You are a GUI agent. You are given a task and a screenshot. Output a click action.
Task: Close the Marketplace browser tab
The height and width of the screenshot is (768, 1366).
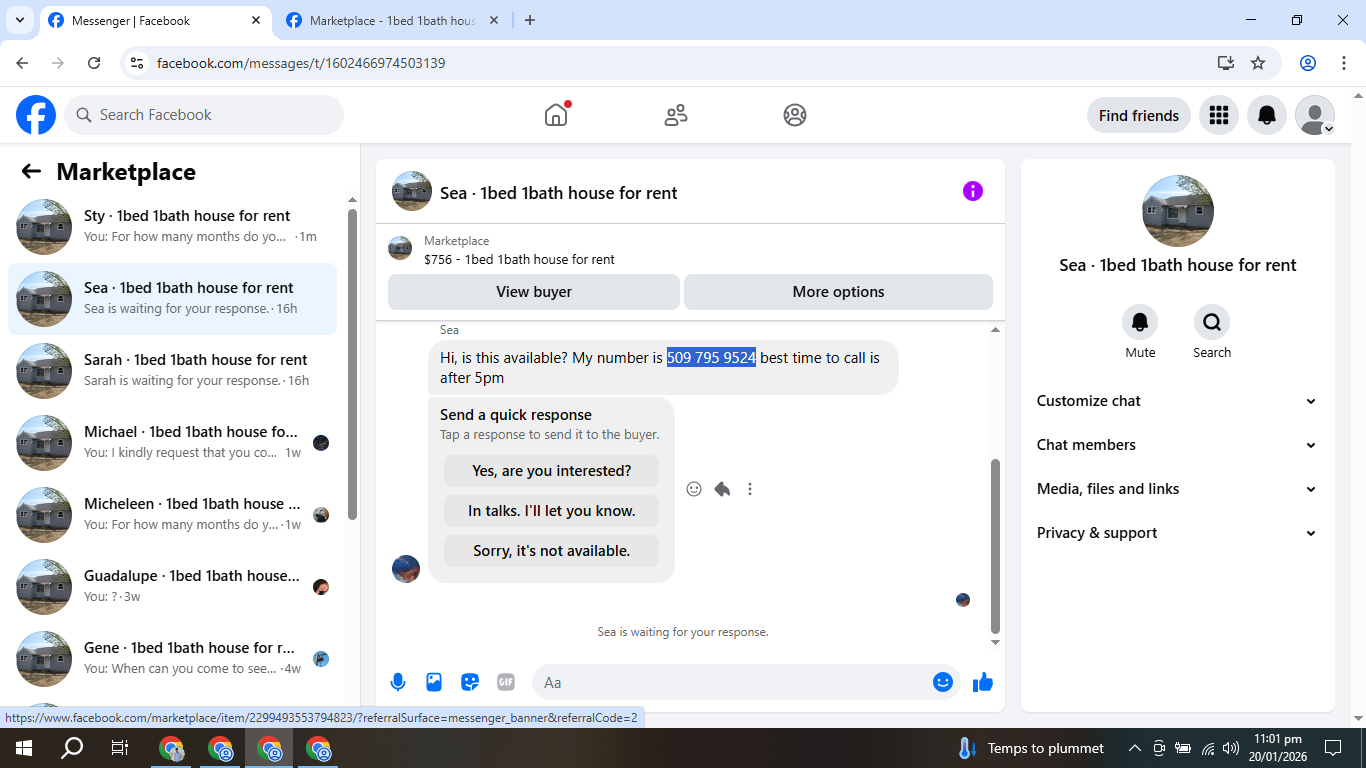point(494,21)
